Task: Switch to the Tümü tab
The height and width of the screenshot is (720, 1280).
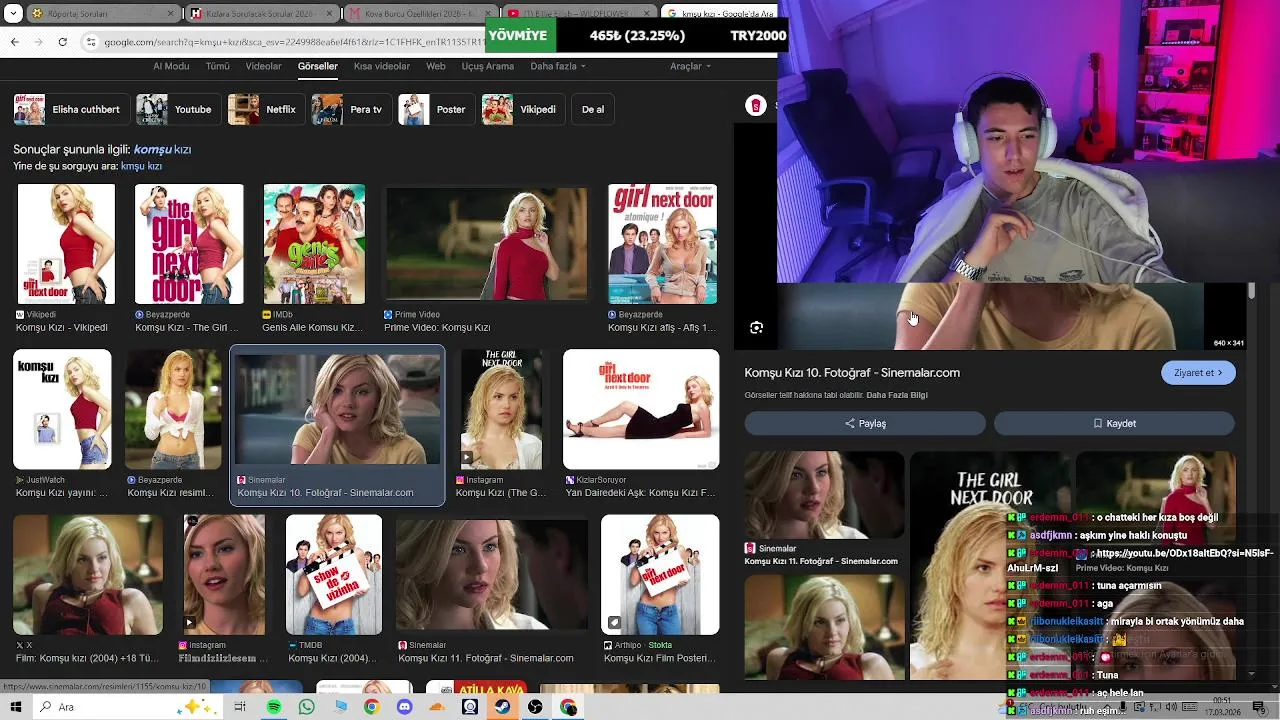Action: point(217,66)
